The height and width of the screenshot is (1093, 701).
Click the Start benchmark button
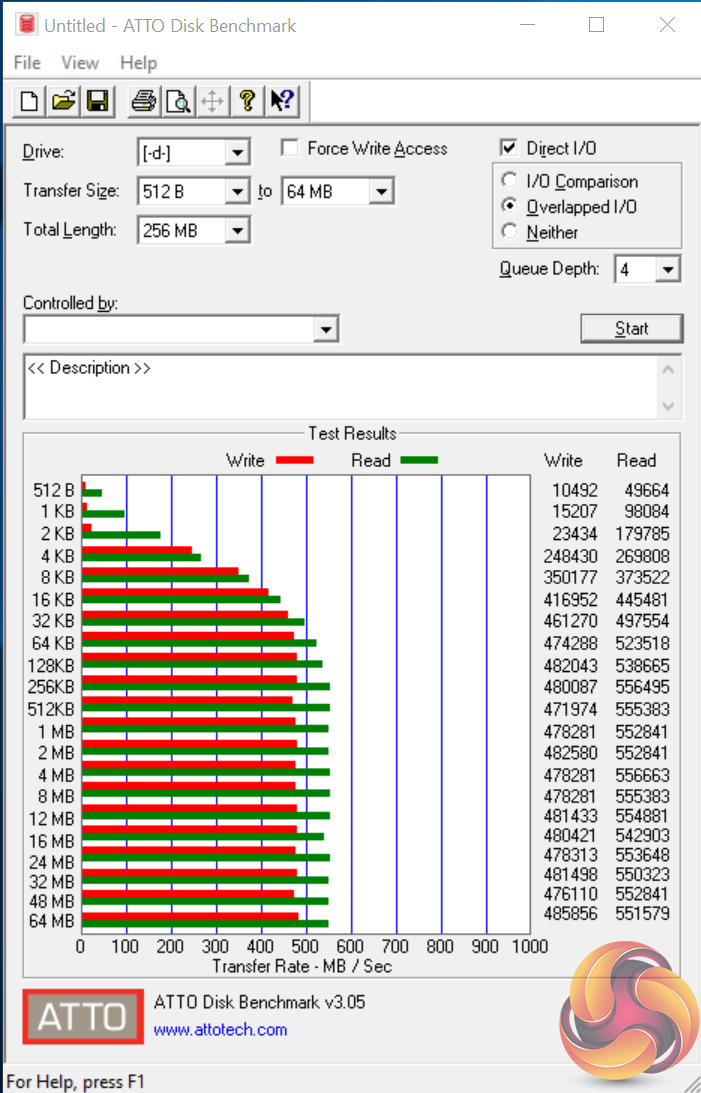click(x=631, y=328)
